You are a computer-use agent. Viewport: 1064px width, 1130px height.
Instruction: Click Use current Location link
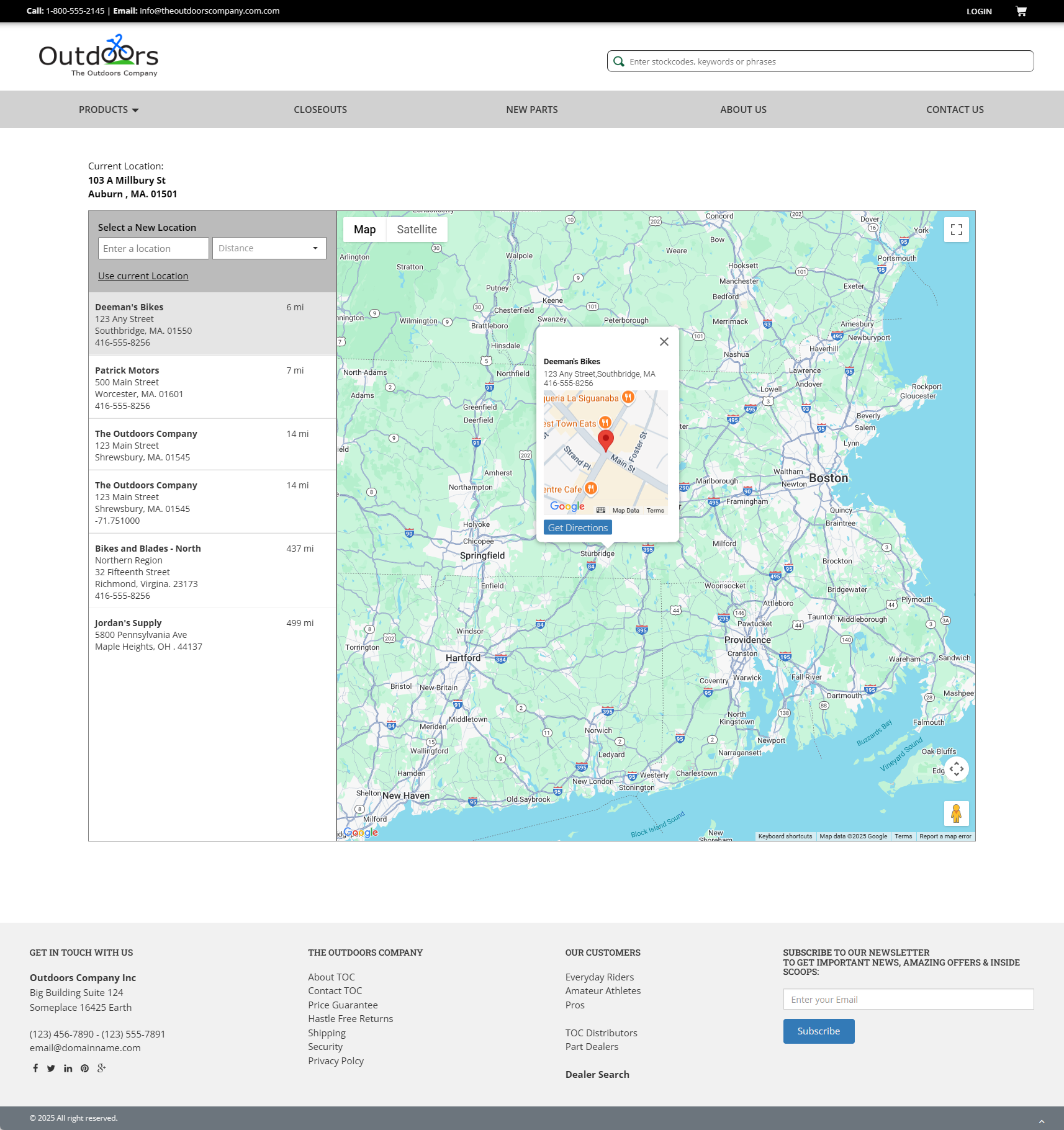[x=143, y=276]
